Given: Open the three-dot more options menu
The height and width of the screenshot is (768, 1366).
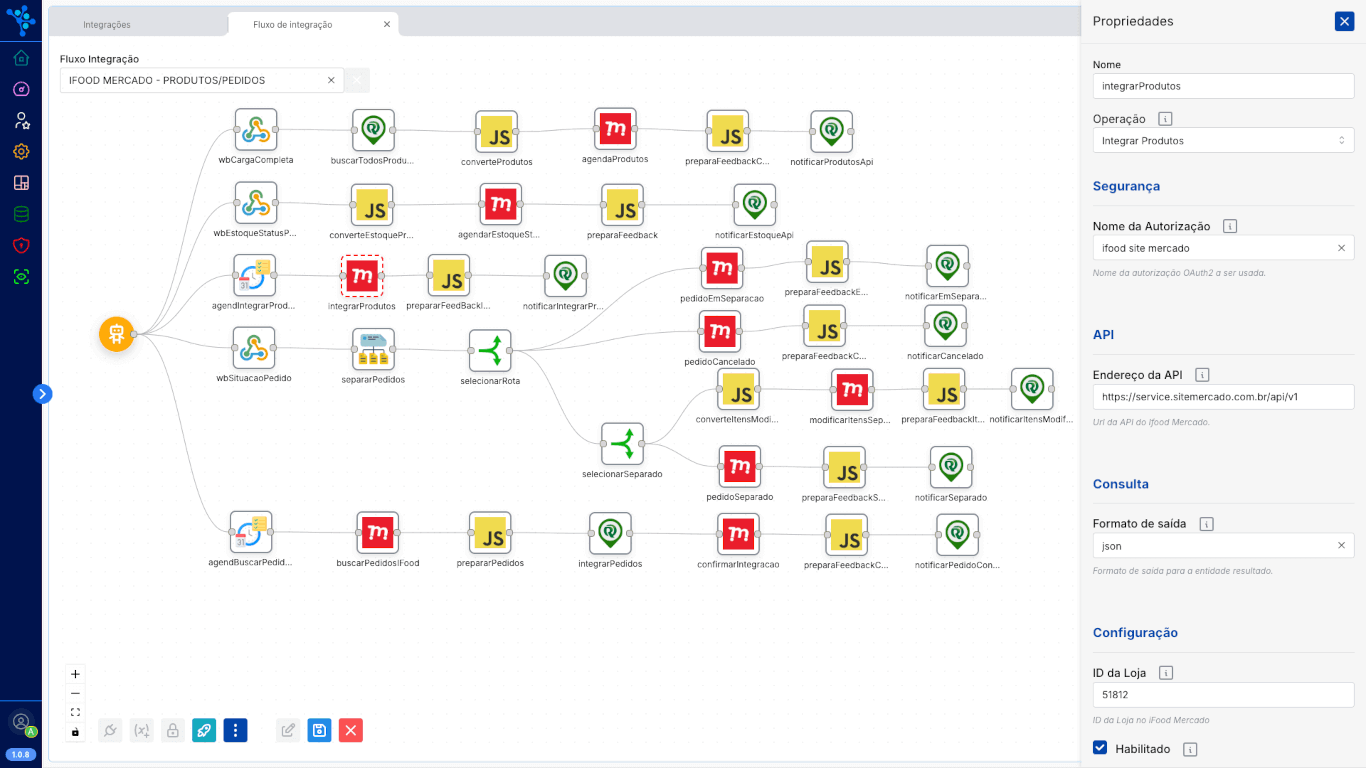Looking at the screenshot, I should 235,731.
